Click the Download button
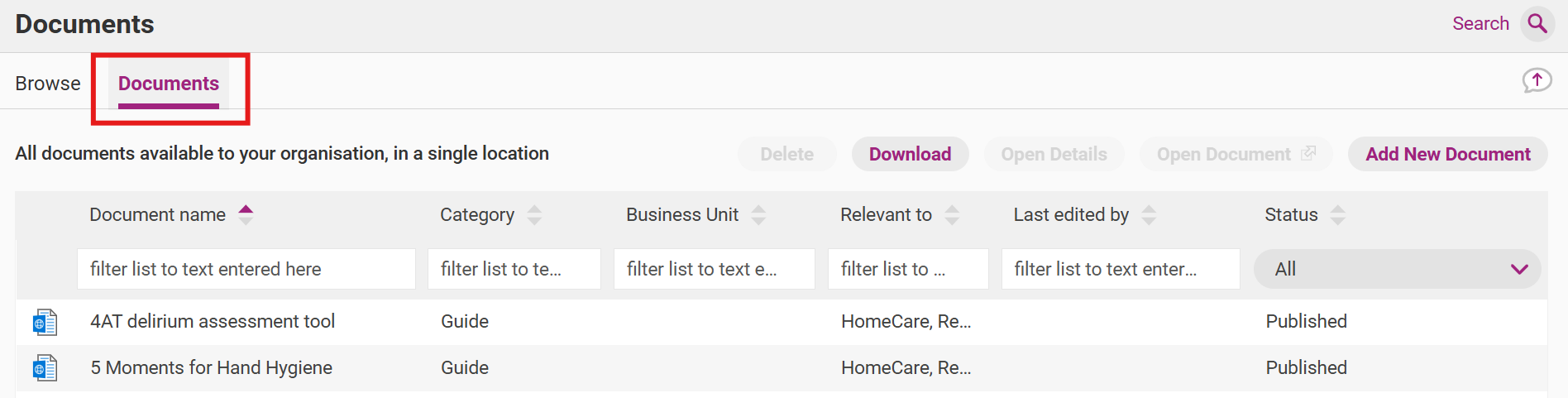 pos(910,154)
